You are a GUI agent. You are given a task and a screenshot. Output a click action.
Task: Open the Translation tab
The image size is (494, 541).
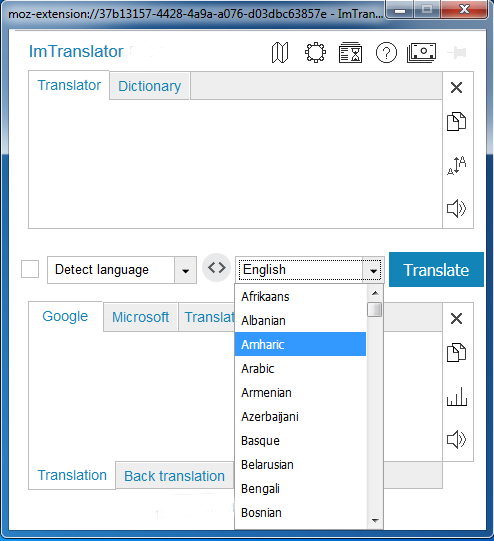[x=72, y=475]
